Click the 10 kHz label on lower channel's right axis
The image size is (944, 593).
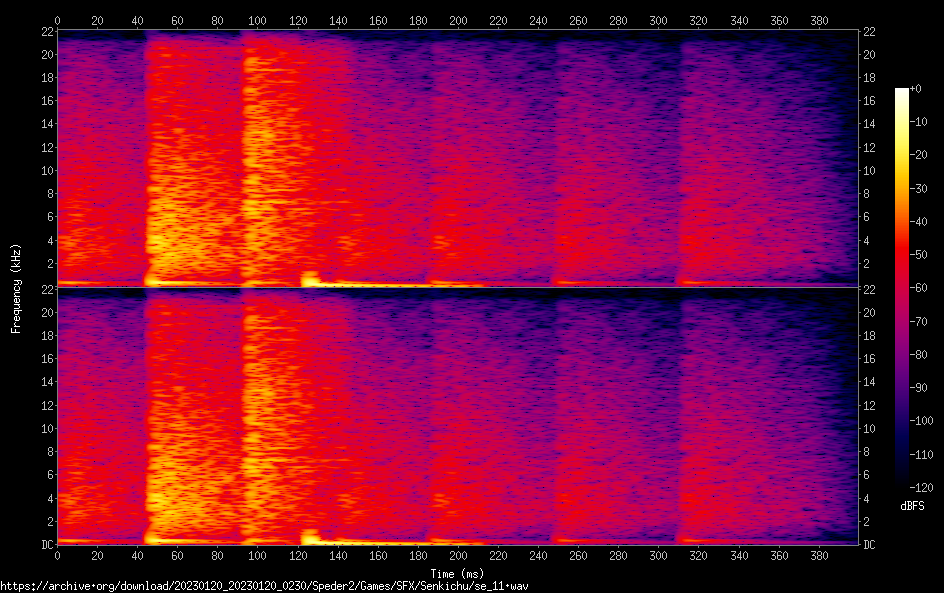(x=869, y=428)
